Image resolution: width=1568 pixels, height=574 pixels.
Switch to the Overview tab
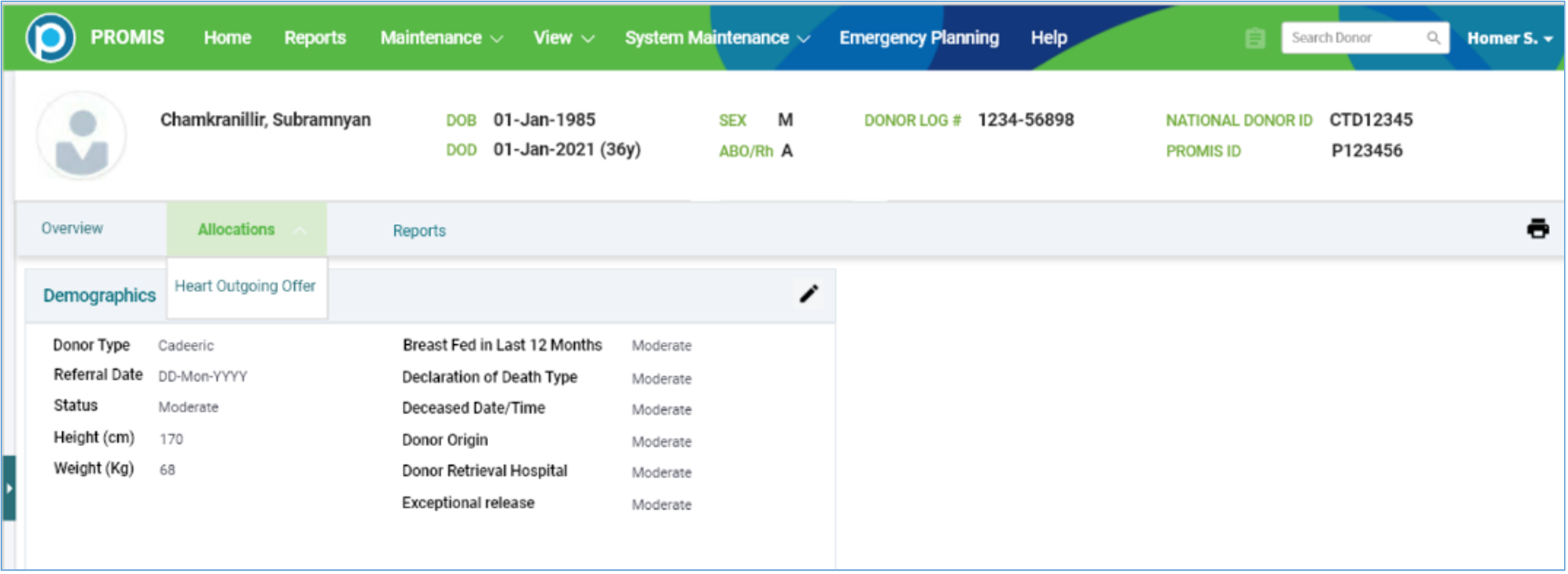click(72, 229)
